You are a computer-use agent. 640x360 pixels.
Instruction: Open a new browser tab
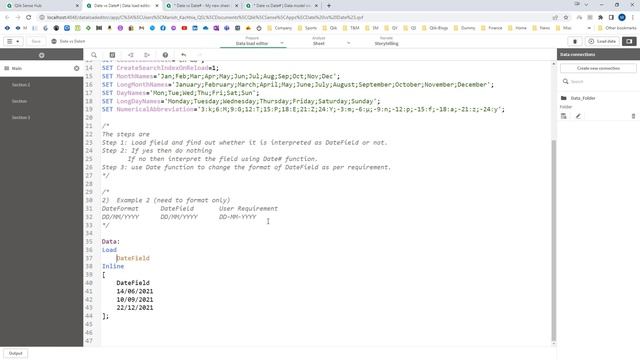click(x=329, y=6)
